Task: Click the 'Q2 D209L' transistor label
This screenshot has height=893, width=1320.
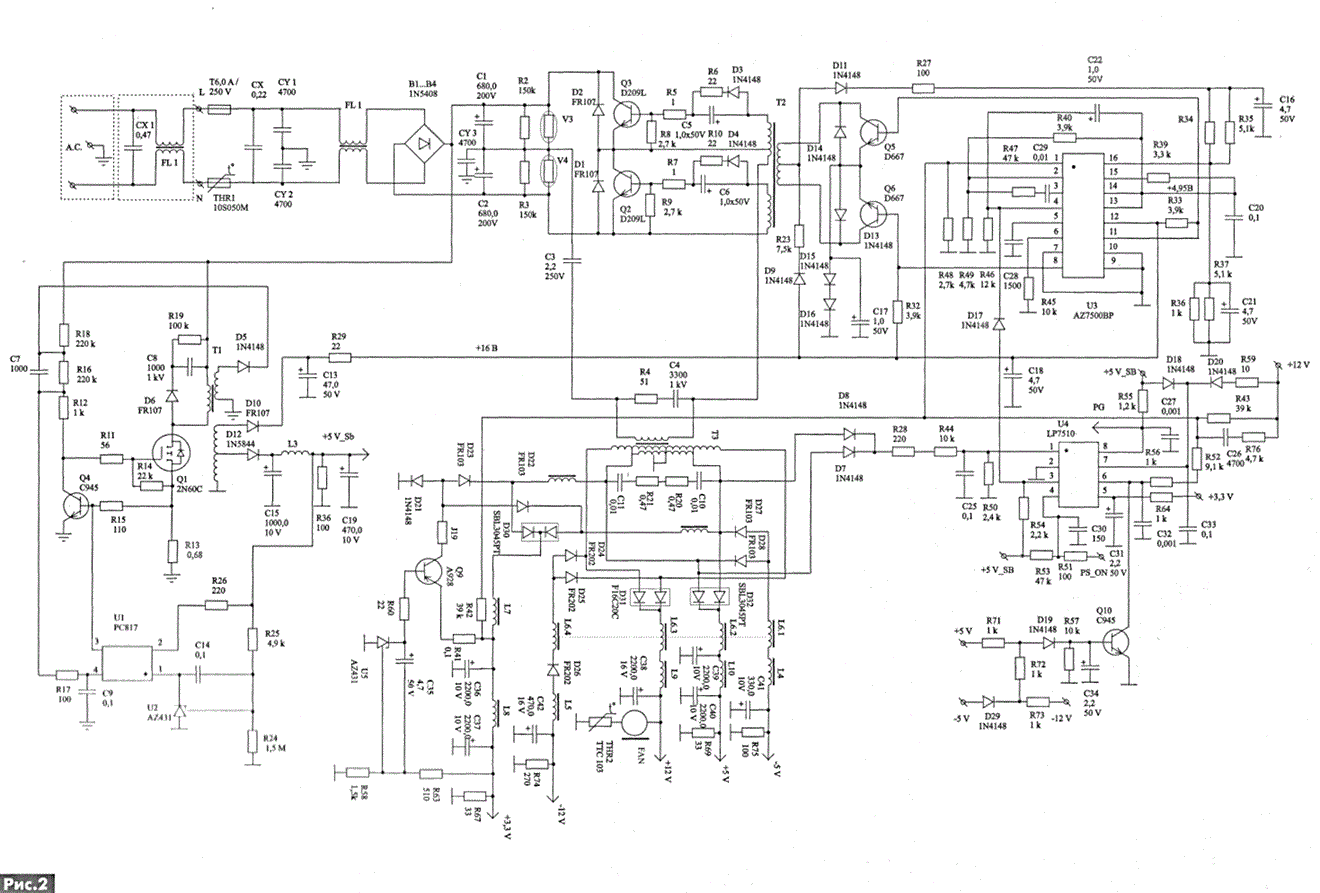Action: [x=632, y=214]
